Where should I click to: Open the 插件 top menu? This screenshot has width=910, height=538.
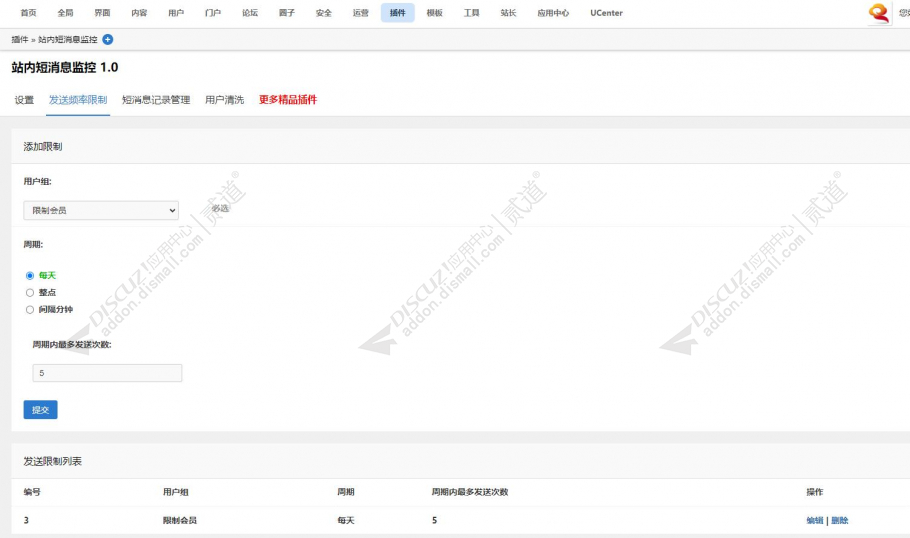click(398, 13)
